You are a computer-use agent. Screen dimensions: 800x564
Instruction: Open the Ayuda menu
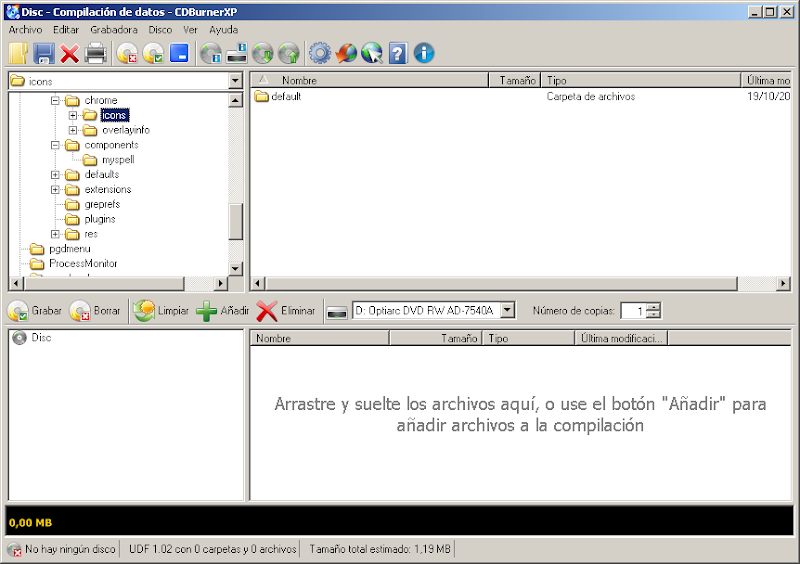point(223,30)
